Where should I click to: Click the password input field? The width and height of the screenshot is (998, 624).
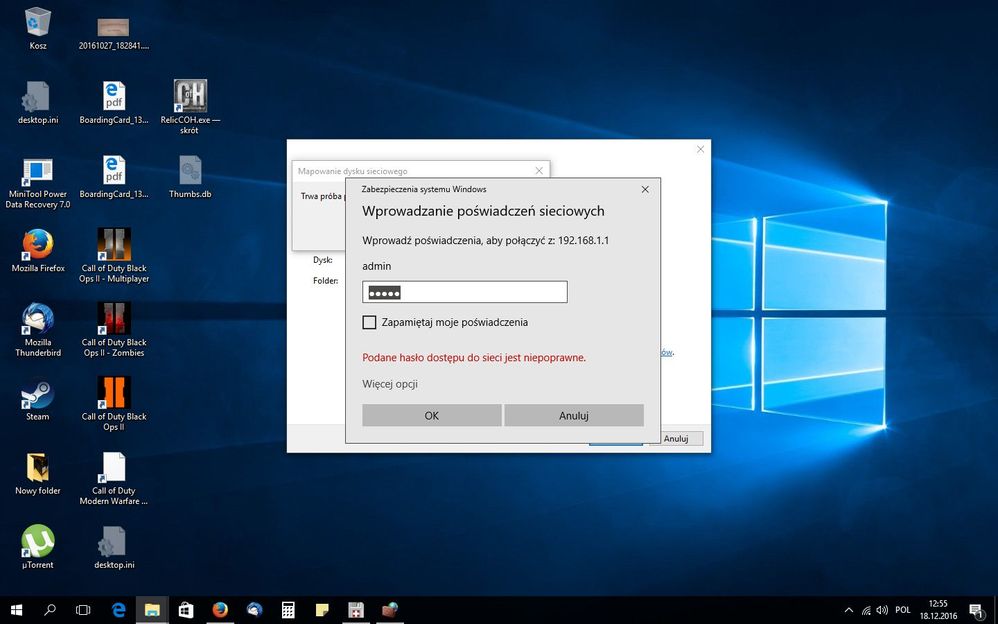[465, 292]
